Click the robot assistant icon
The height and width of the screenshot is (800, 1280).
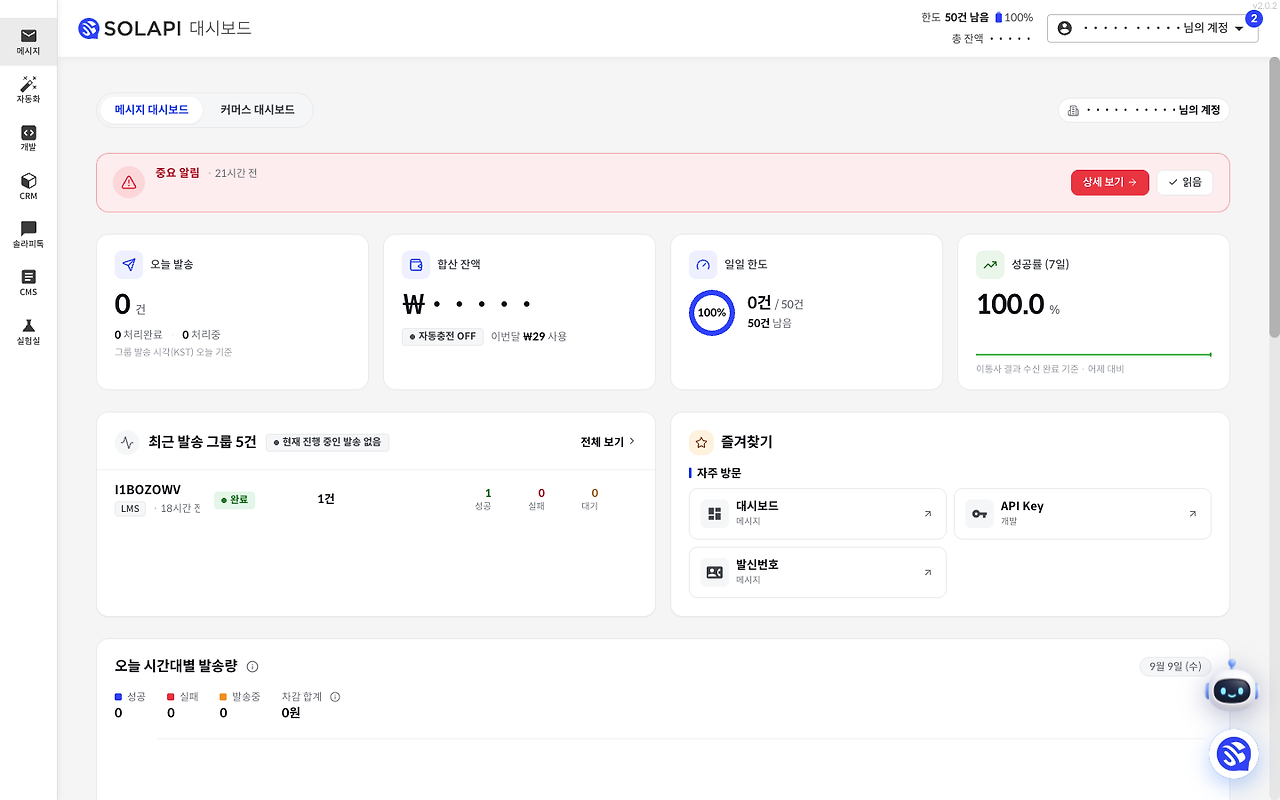coord(1232,688)
